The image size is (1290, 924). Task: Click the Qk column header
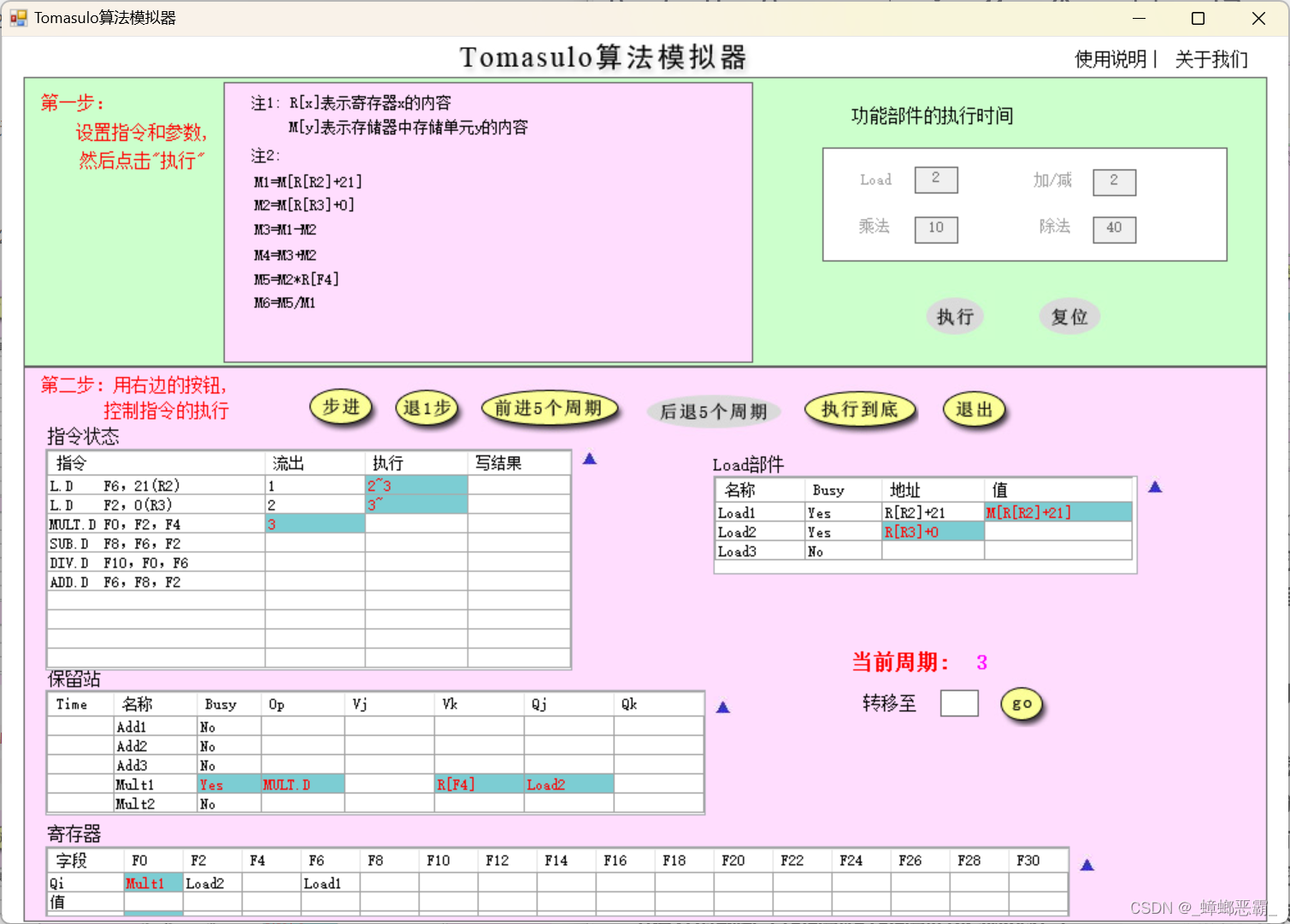tap(658, 704)
